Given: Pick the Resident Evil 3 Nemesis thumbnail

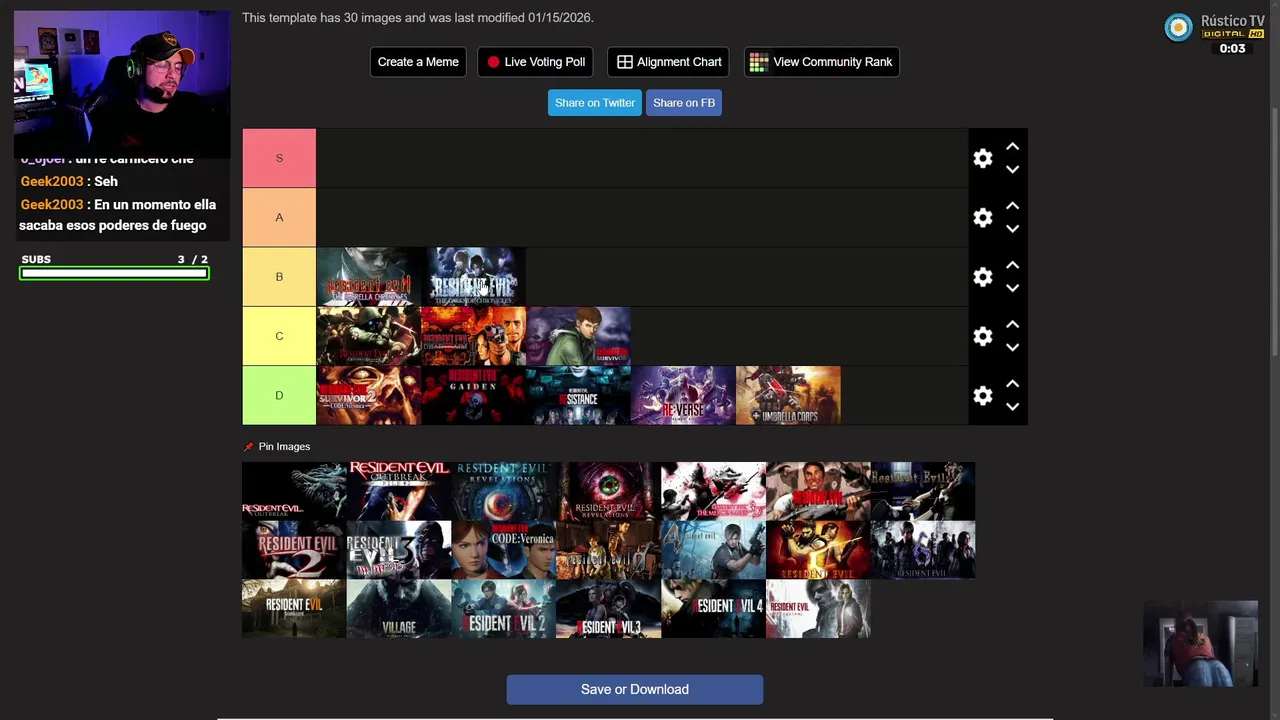Looking at the screenshot, I should [399, 550].
